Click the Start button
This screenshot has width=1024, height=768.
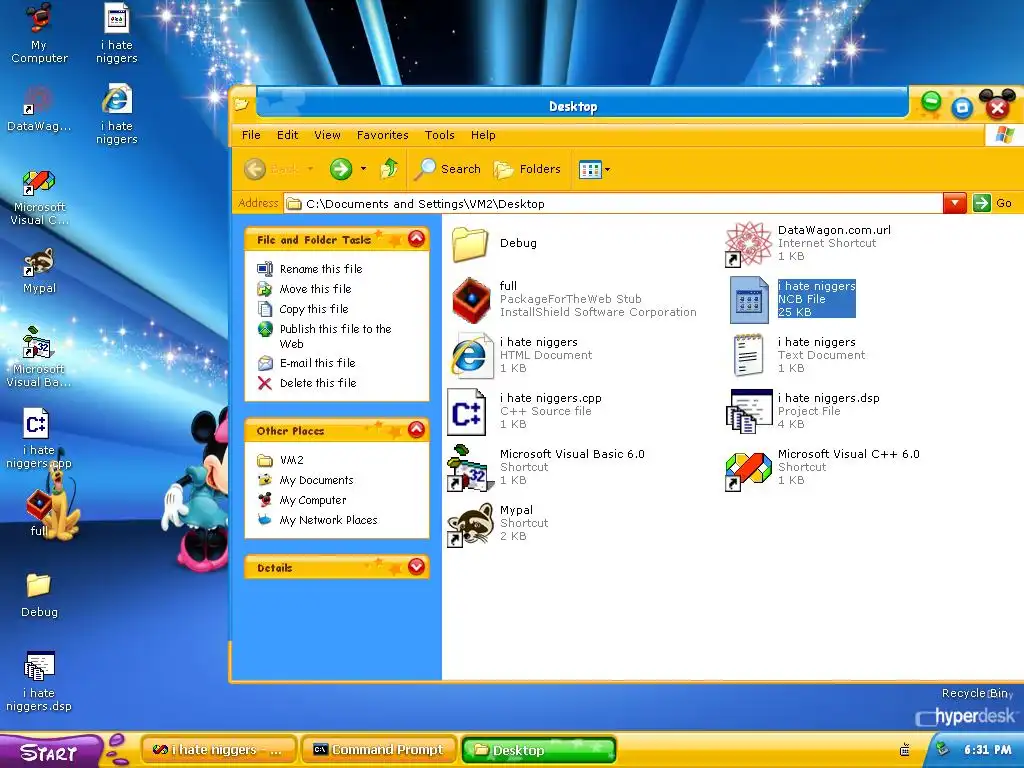point(51,752)
